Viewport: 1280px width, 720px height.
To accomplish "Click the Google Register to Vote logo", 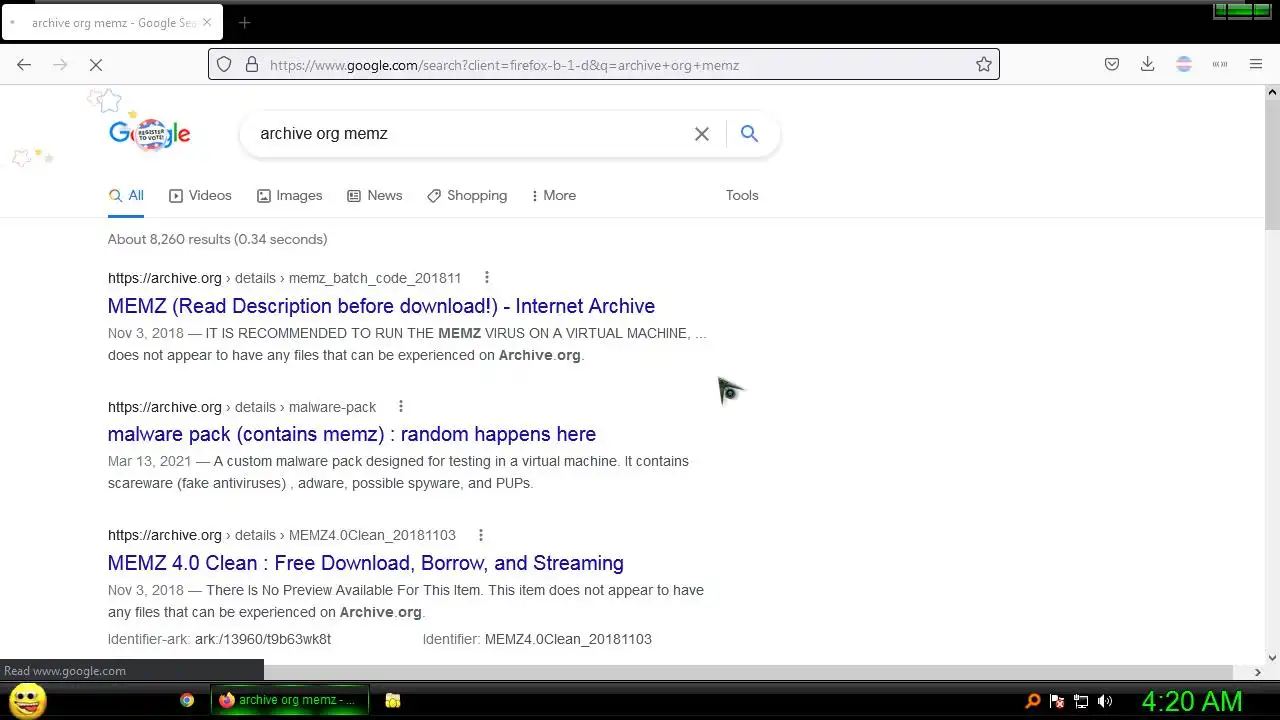I will (x=149, y=134).
